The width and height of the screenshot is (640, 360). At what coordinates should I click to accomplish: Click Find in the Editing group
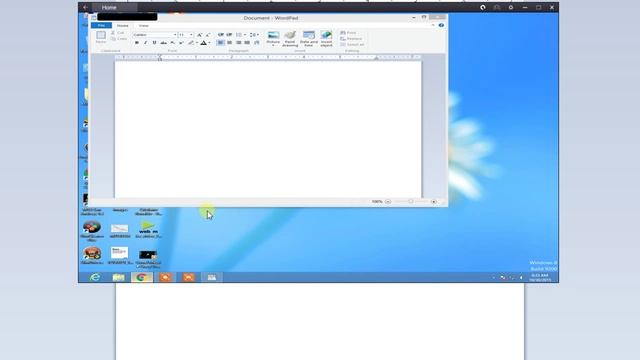(348, 33)
